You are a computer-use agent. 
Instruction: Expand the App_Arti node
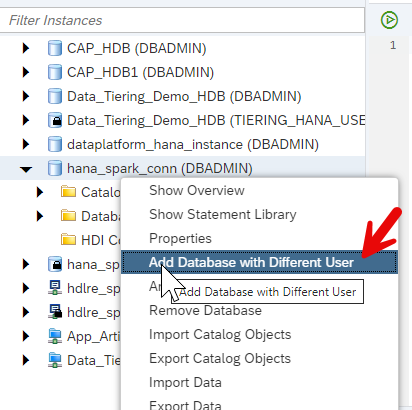[x=26, y=336]
